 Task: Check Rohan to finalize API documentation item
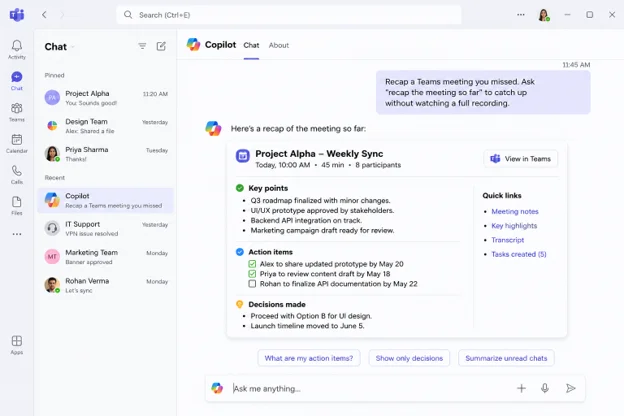[252, 284]
